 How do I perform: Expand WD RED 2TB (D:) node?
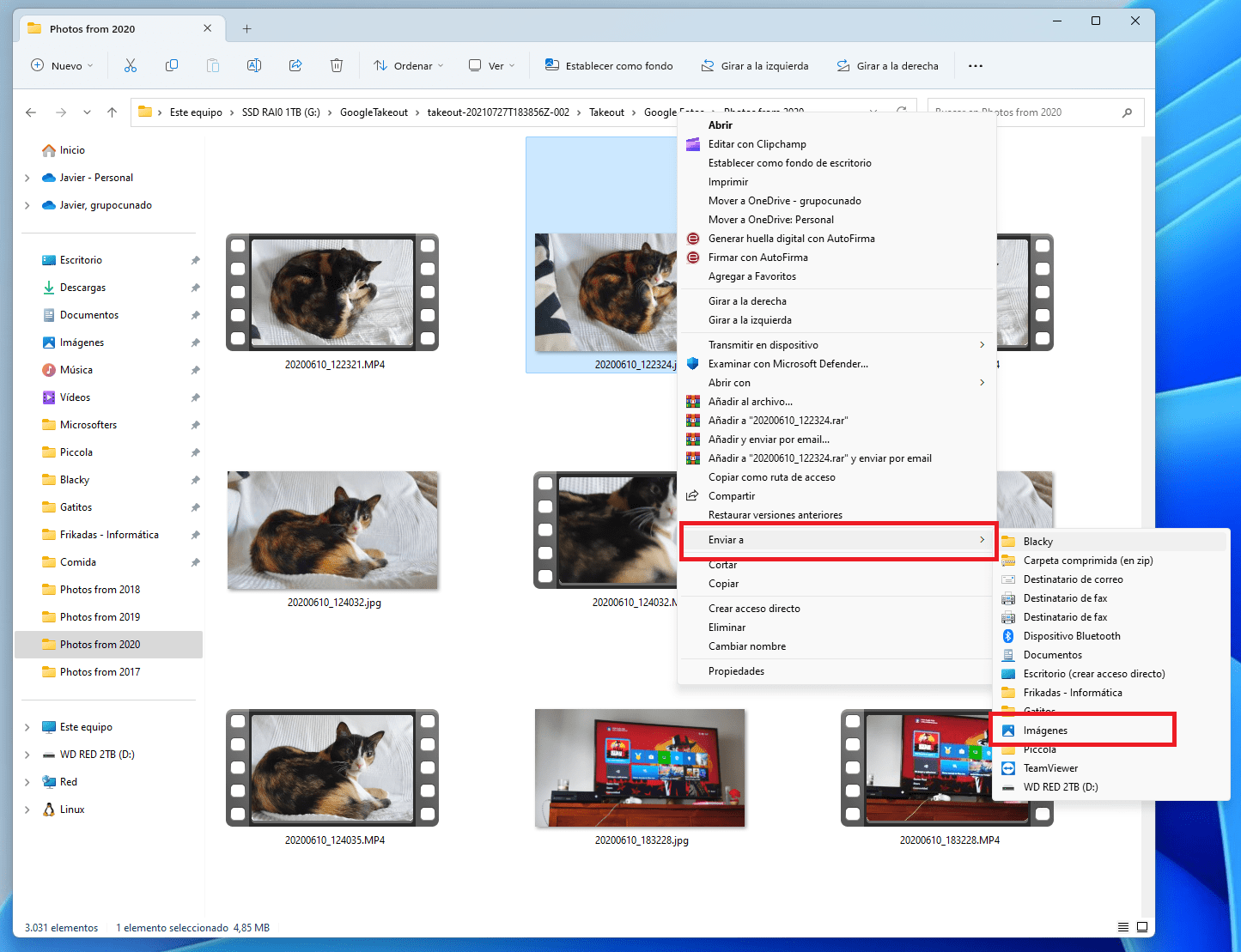click(x=27, y=755)
